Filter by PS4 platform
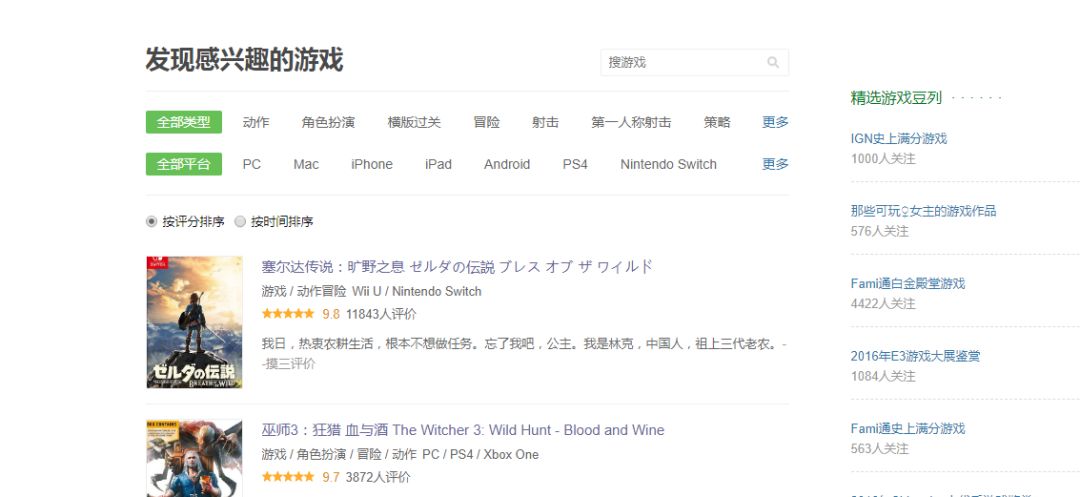This screenshot has height=497, width=1080. [575, 164]
